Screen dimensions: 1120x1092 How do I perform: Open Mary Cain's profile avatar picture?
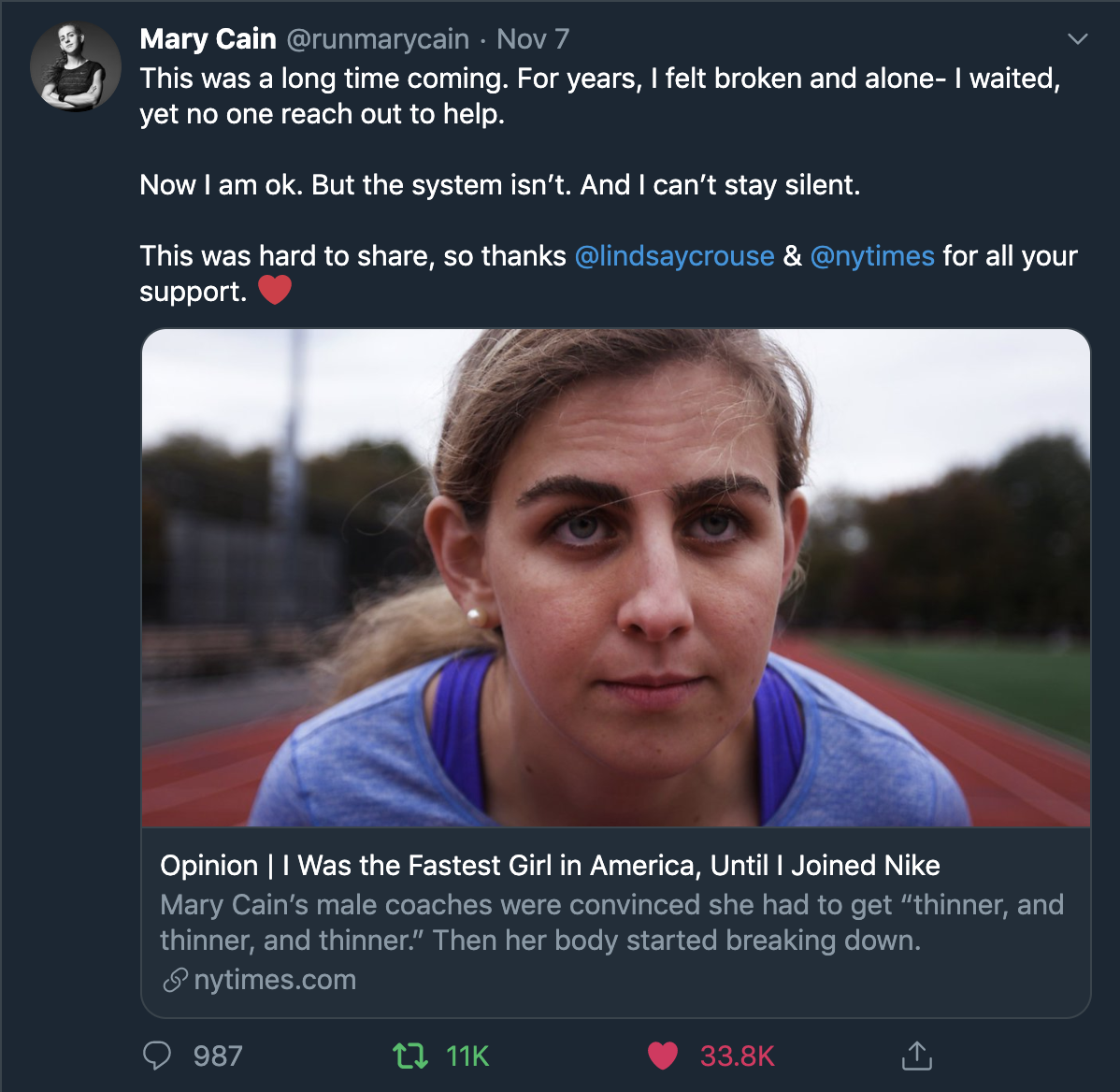tap(75, 67)
